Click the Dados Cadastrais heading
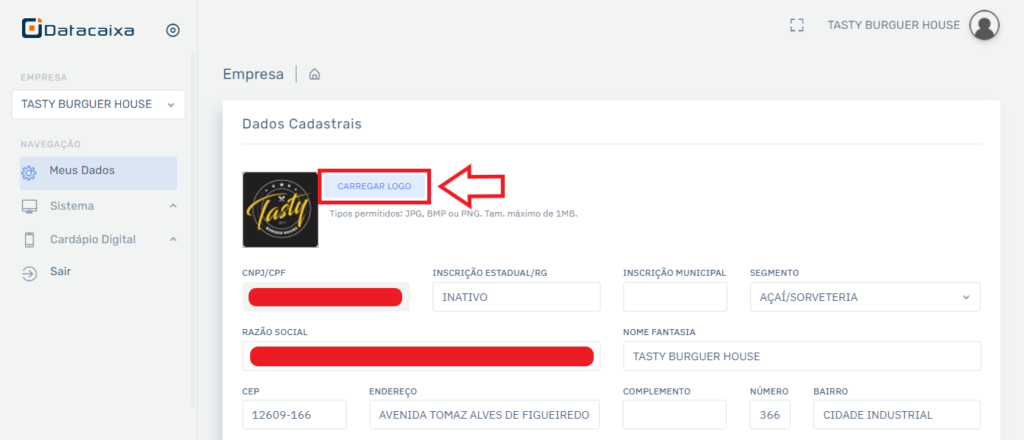 [302, 123]
